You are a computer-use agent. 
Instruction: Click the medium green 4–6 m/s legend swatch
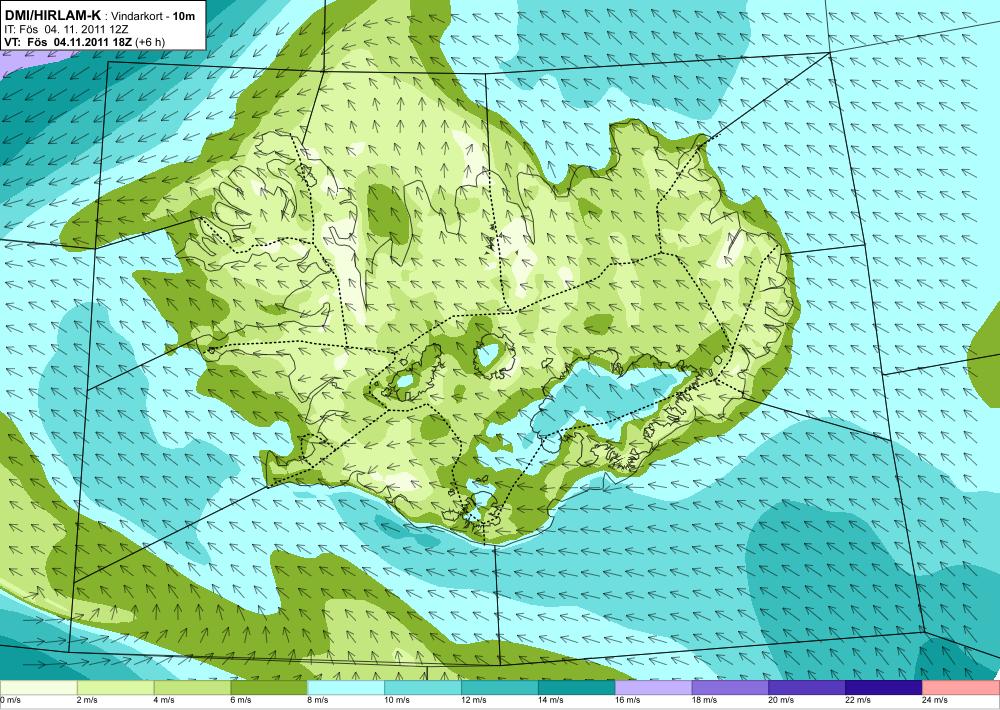[192, 688]
